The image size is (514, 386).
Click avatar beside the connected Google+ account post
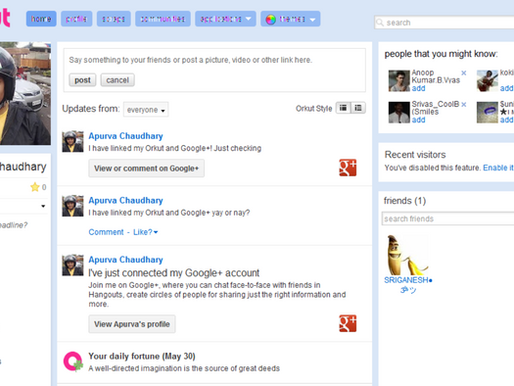[73, 265]
